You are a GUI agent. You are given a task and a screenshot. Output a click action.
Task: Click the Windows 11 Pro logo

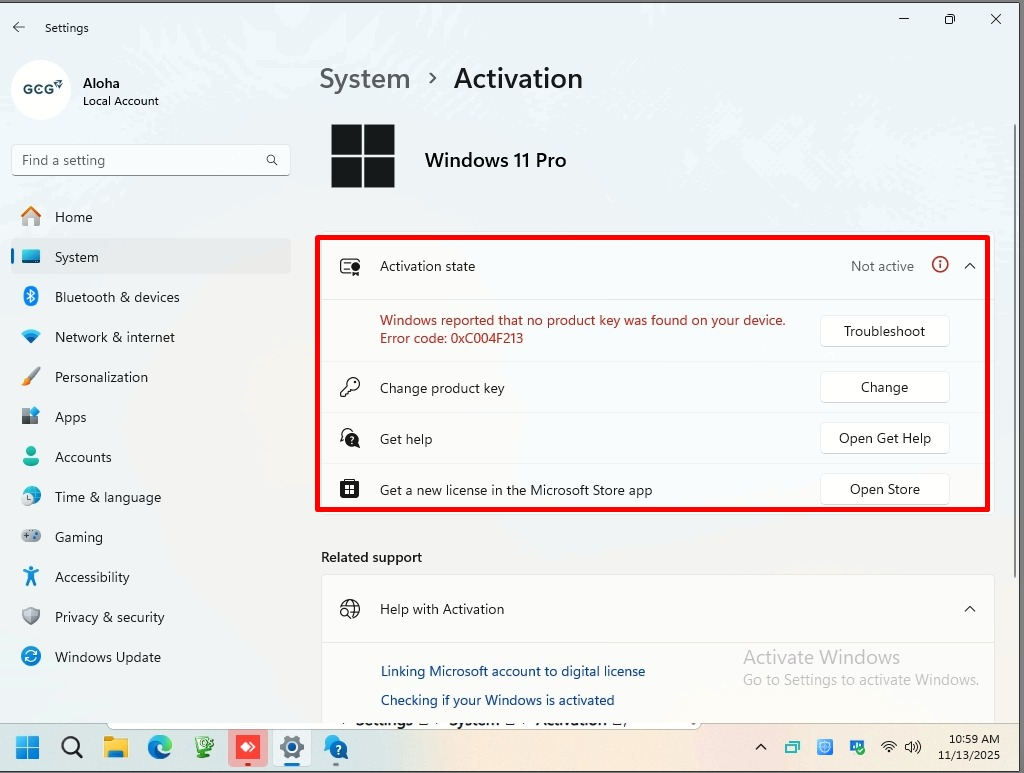pyautogui.click(x=362, y=156)
